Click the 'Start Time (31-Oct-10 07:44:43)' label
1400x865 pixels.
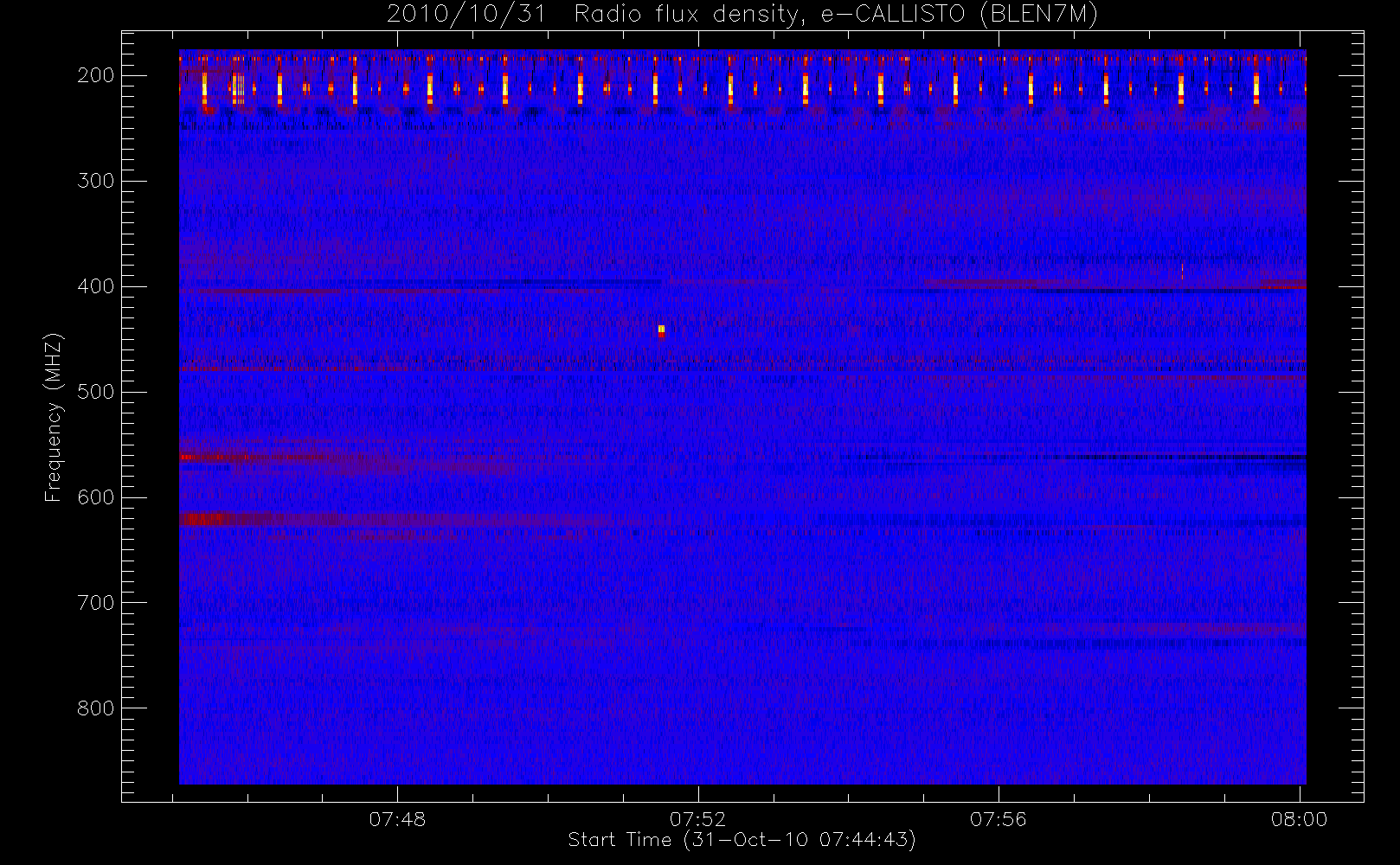pos(742,840)
